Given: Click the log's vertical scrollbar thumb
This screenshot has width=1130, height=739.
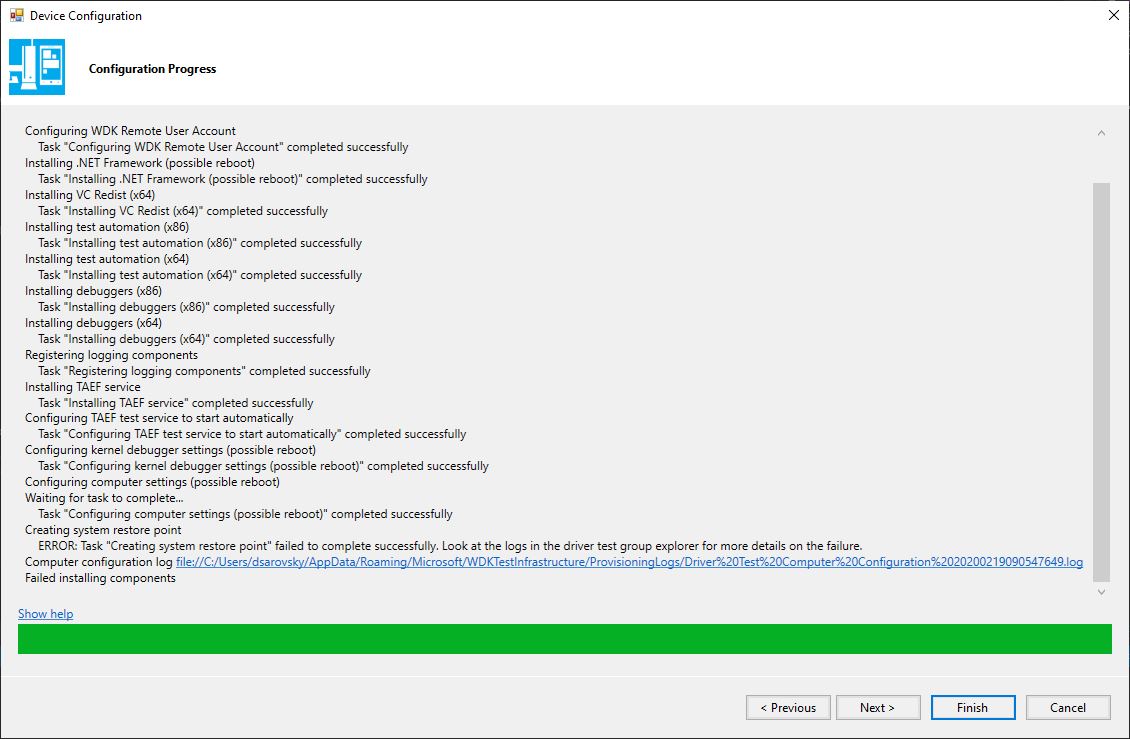Looking at the screenshot, I should (x=1101, y=382).
